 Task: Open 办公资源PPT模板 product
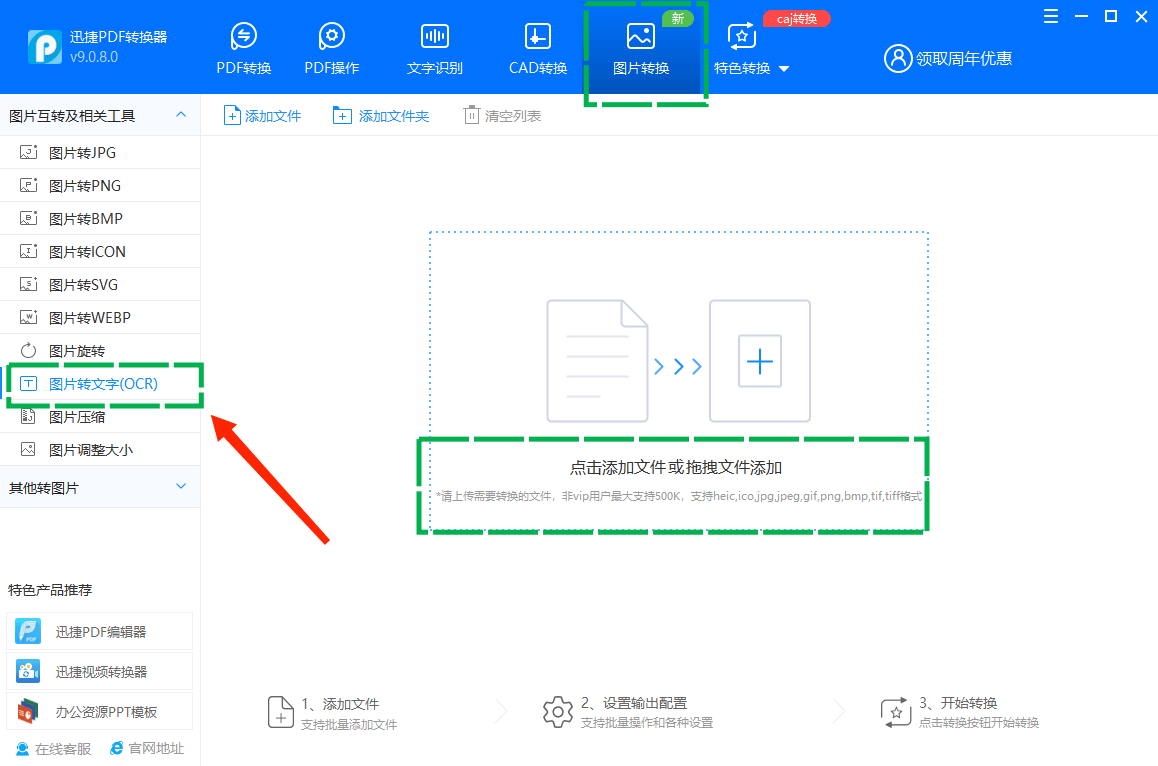click(x=100, y=711)
